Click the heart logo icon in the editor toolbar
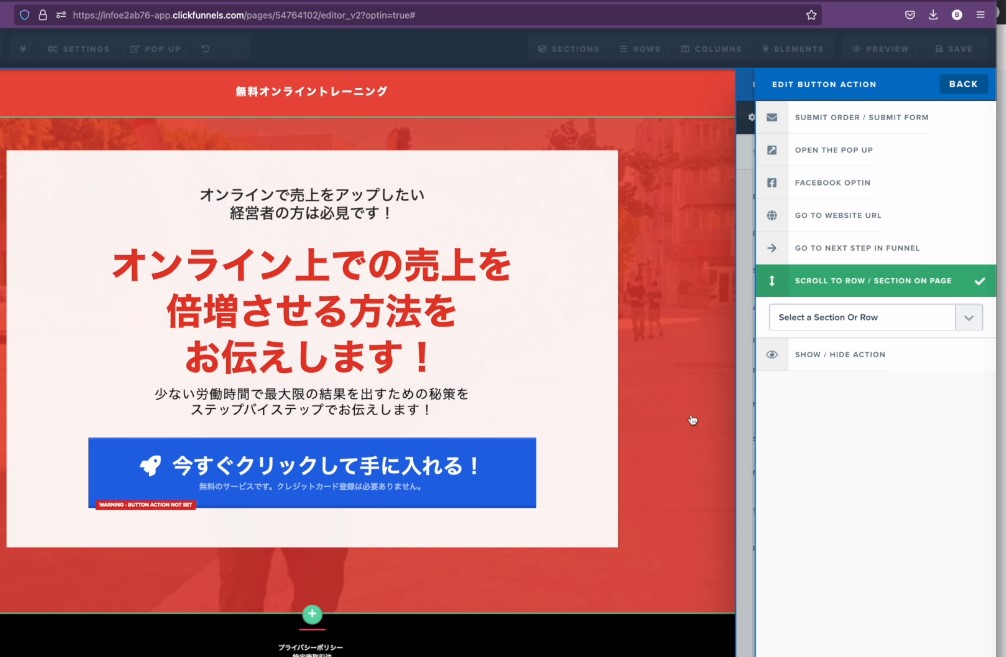The image size is (1006, 657). coord(23,49)
